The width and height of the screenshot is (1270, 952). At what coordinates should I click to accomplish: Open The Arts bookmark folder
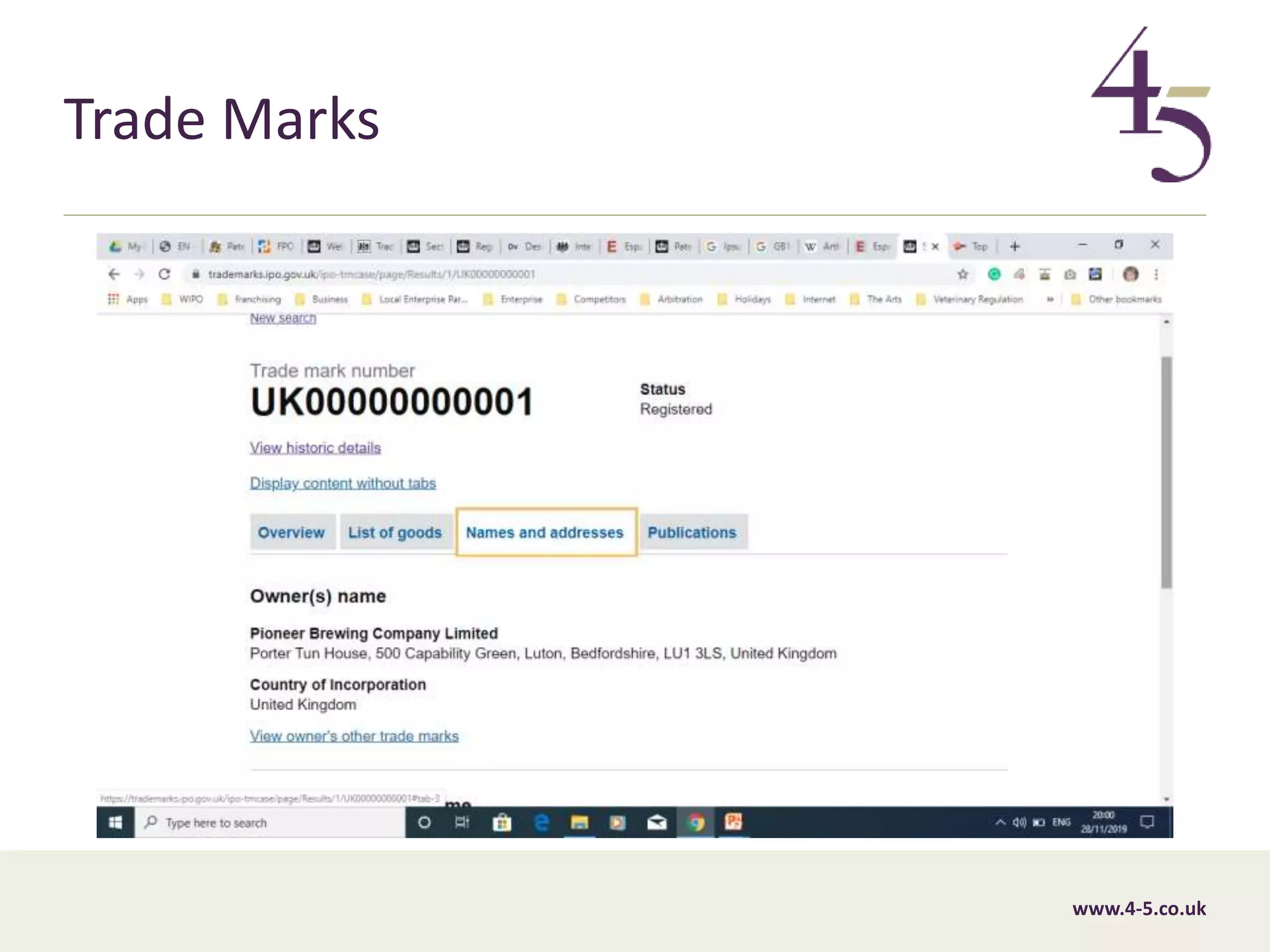(876, 299)
